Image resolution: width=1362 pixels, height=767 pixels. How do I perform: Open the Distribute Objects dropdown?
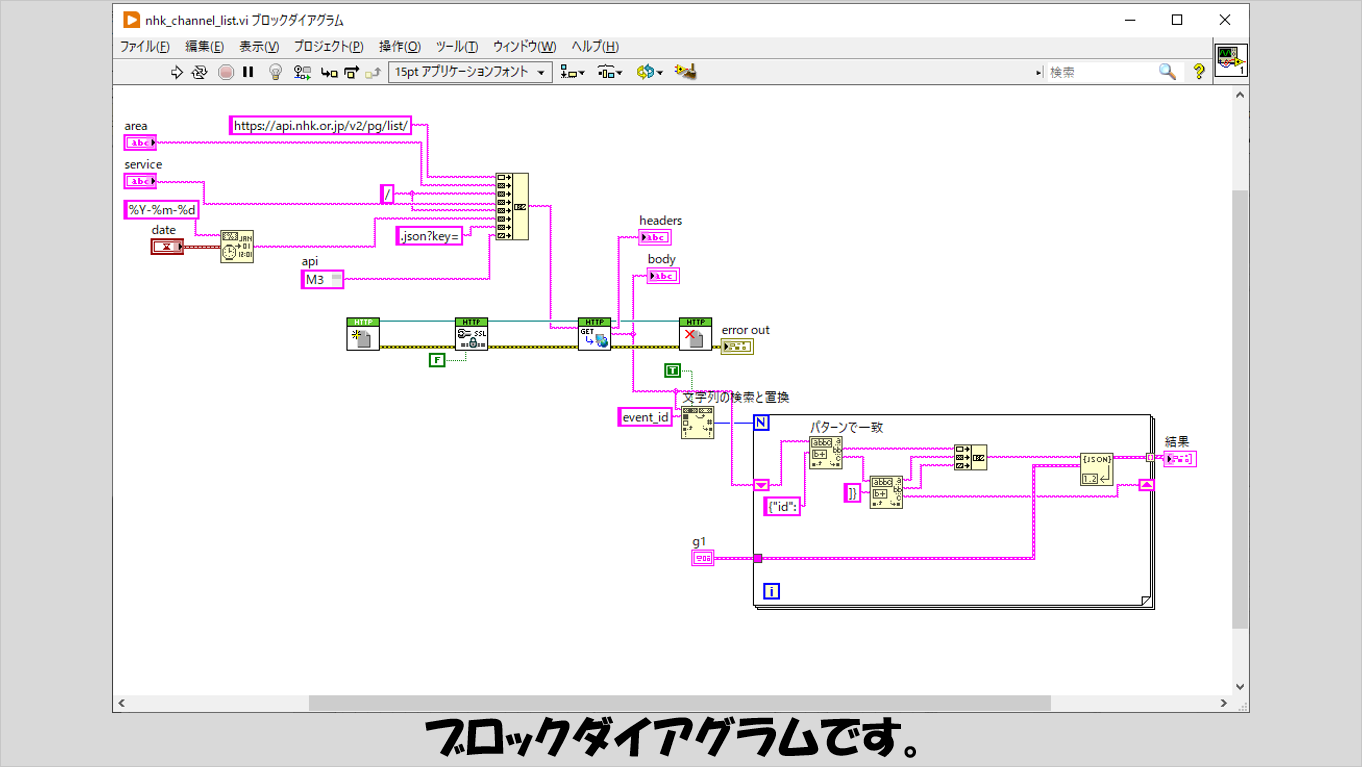[610, 72]
